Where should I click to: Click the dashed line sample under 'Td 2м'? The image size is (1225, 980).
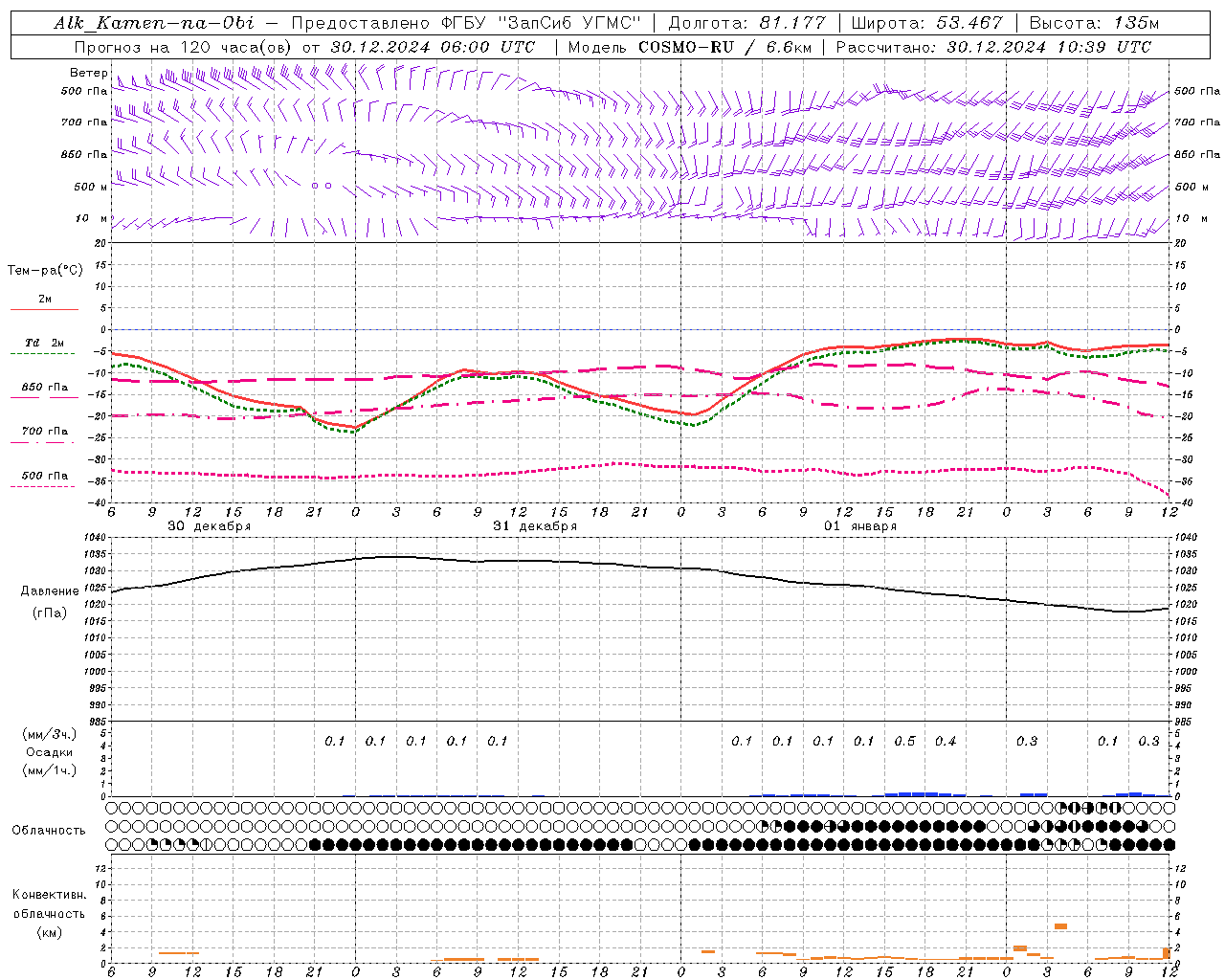coord(43,354)
